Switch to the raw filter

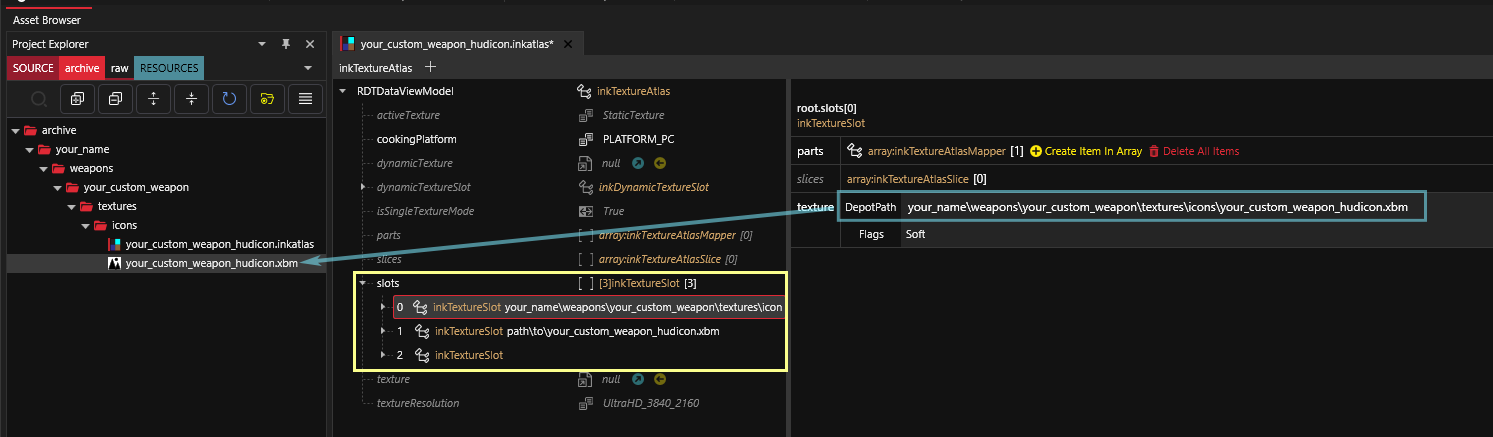(x=120, y=68)
